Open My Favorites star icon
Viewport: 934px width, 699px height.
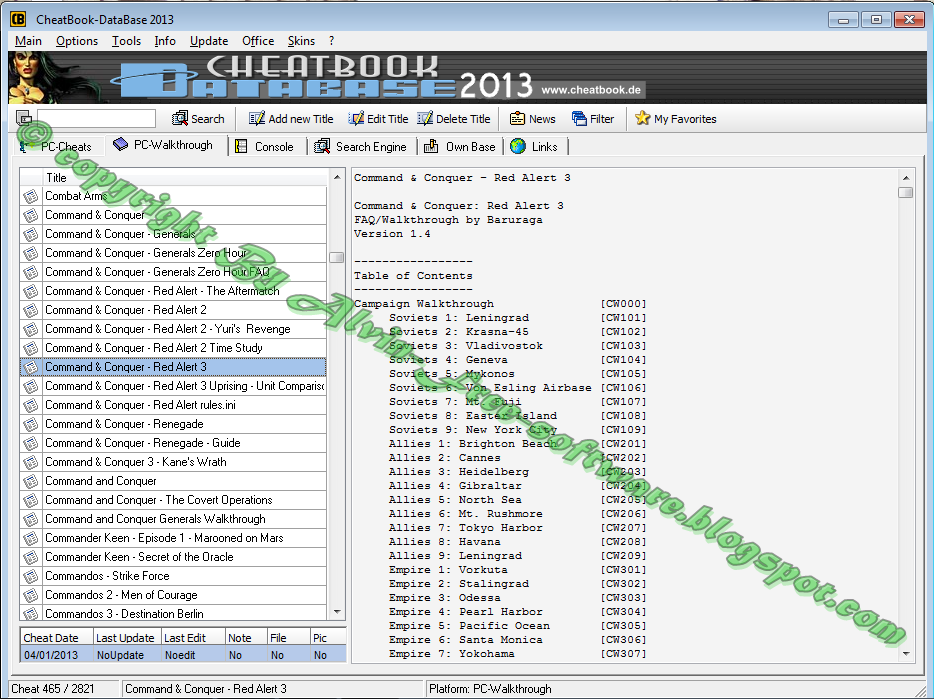[642, 117]
